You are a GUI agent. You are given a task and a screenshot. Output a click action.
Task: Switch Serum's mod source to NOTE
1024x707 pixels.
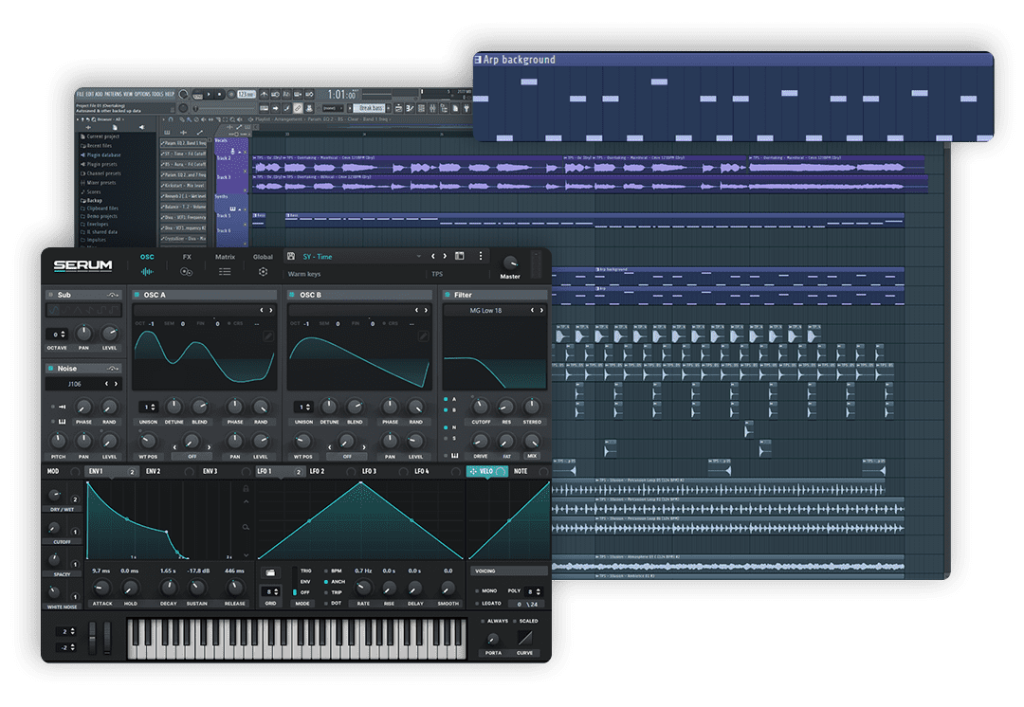522,471
